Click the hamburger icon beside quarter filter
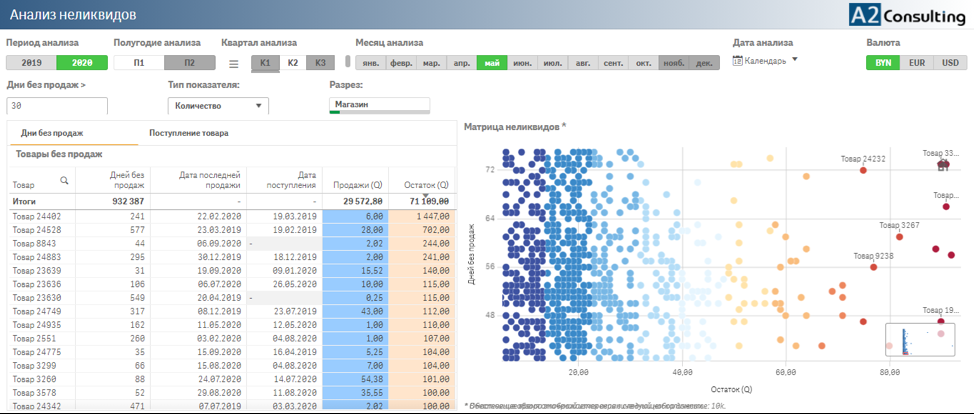The image size is (974, 414). click(x=234, y=63)
